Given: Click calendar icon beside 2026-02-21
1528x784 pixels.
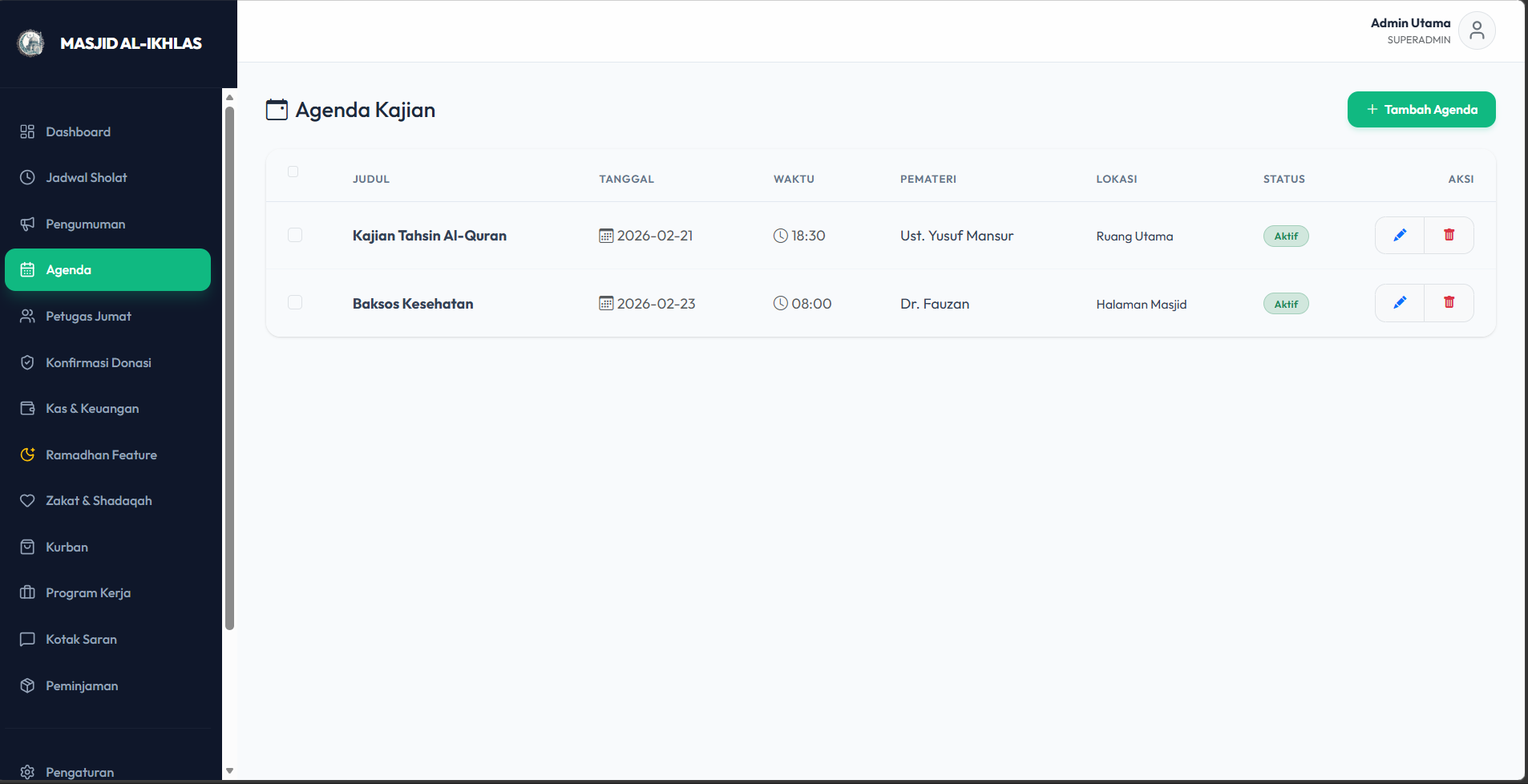Looking at the screenshot, I should point(606,236).
